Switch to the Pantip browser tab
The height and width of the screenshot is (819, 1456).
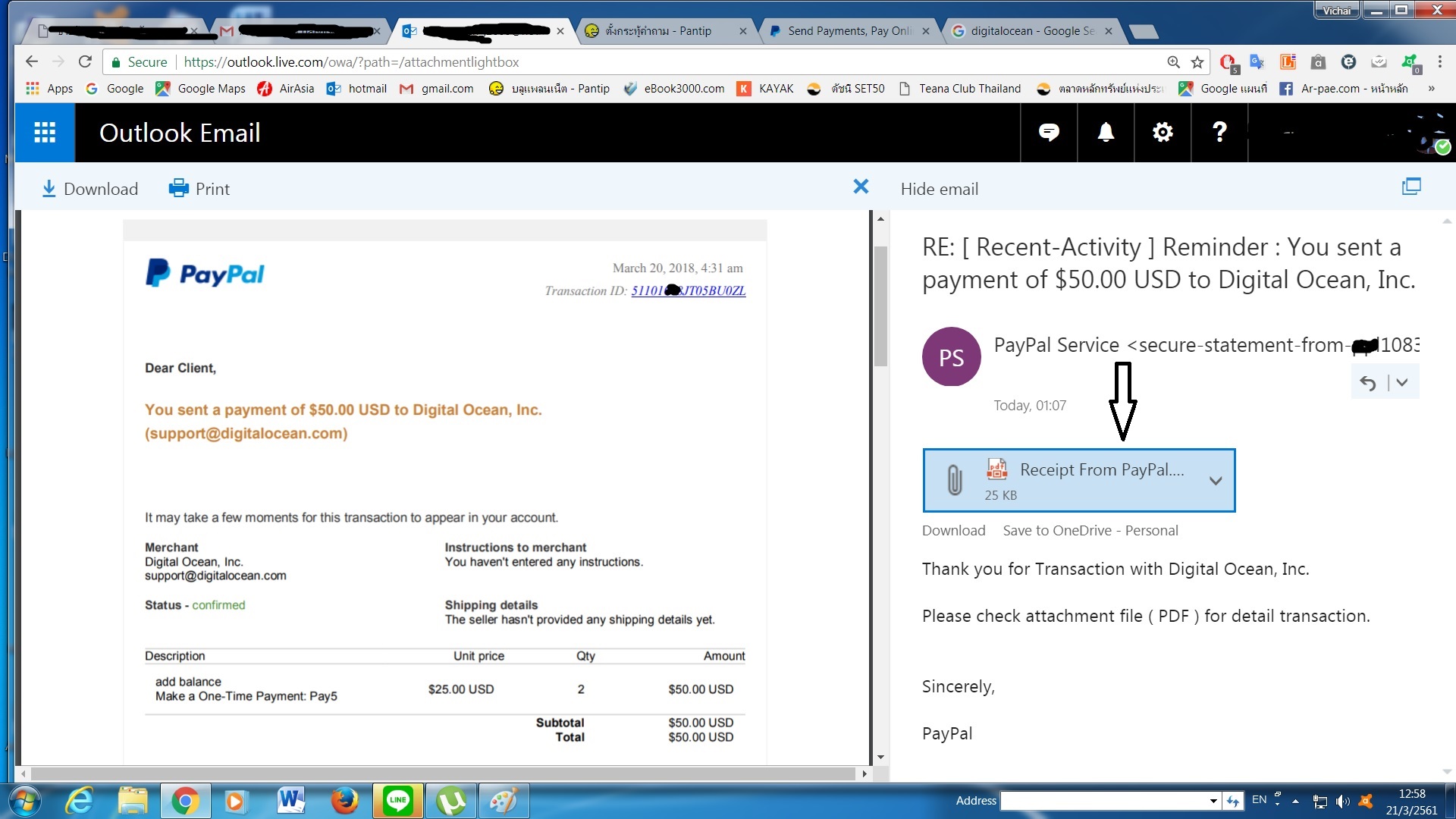658,31
